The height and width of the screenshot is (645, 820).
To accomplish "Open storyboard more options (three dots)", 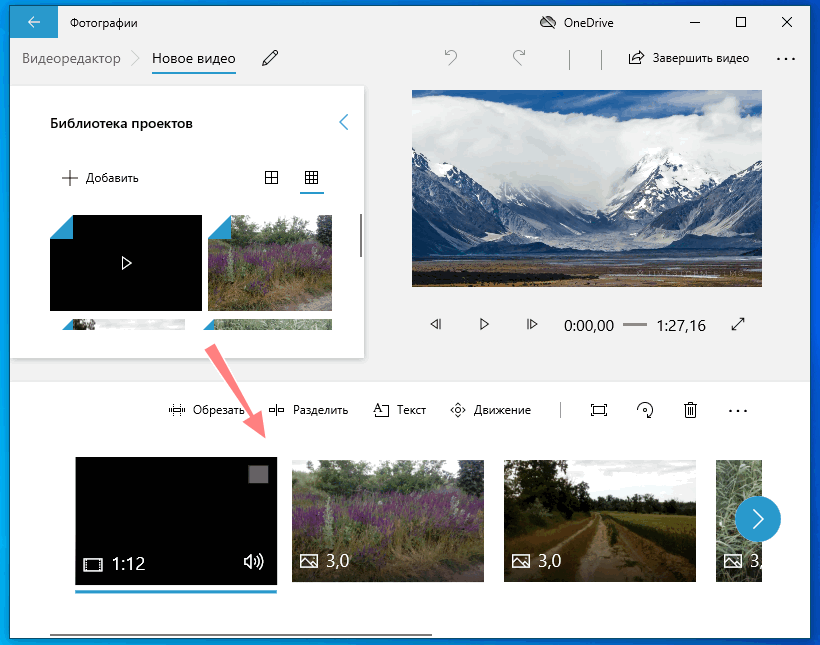I will tap(738, 410).
